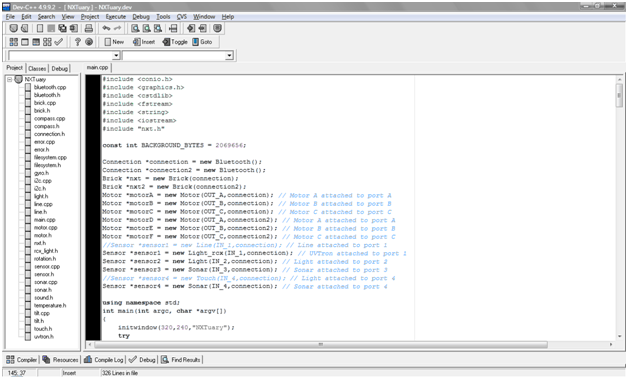
Task: Open the File menu
Action: [10, 16]
